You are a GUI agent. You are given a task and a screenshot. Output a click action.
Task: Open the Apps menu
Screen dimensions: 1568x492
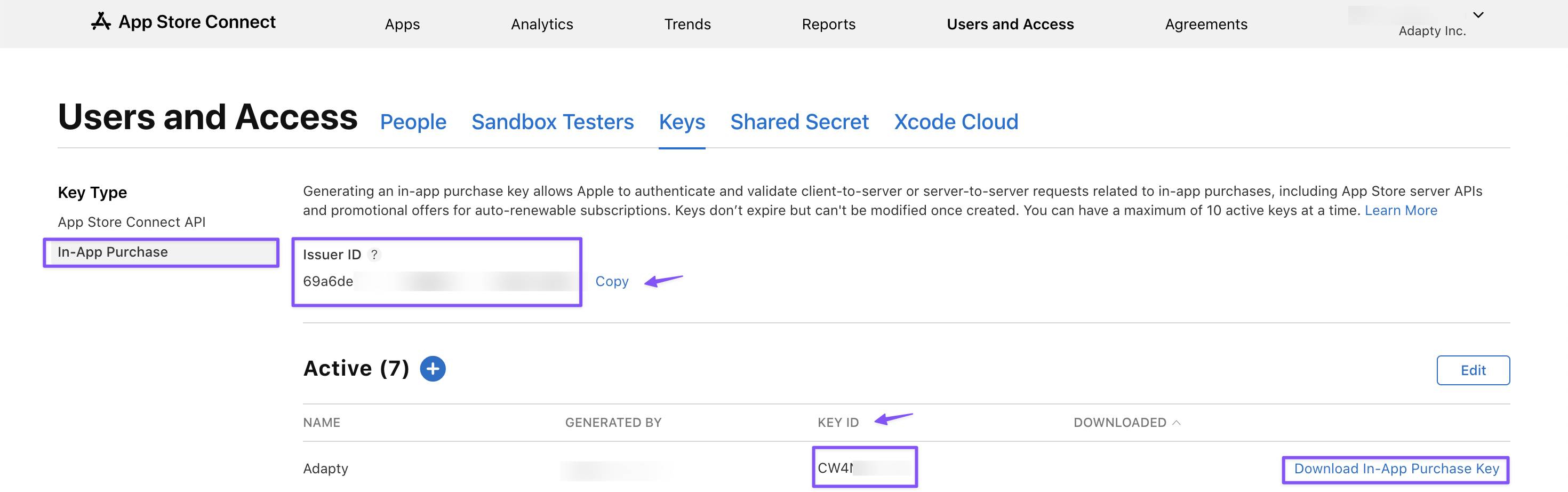pos(402,25)
